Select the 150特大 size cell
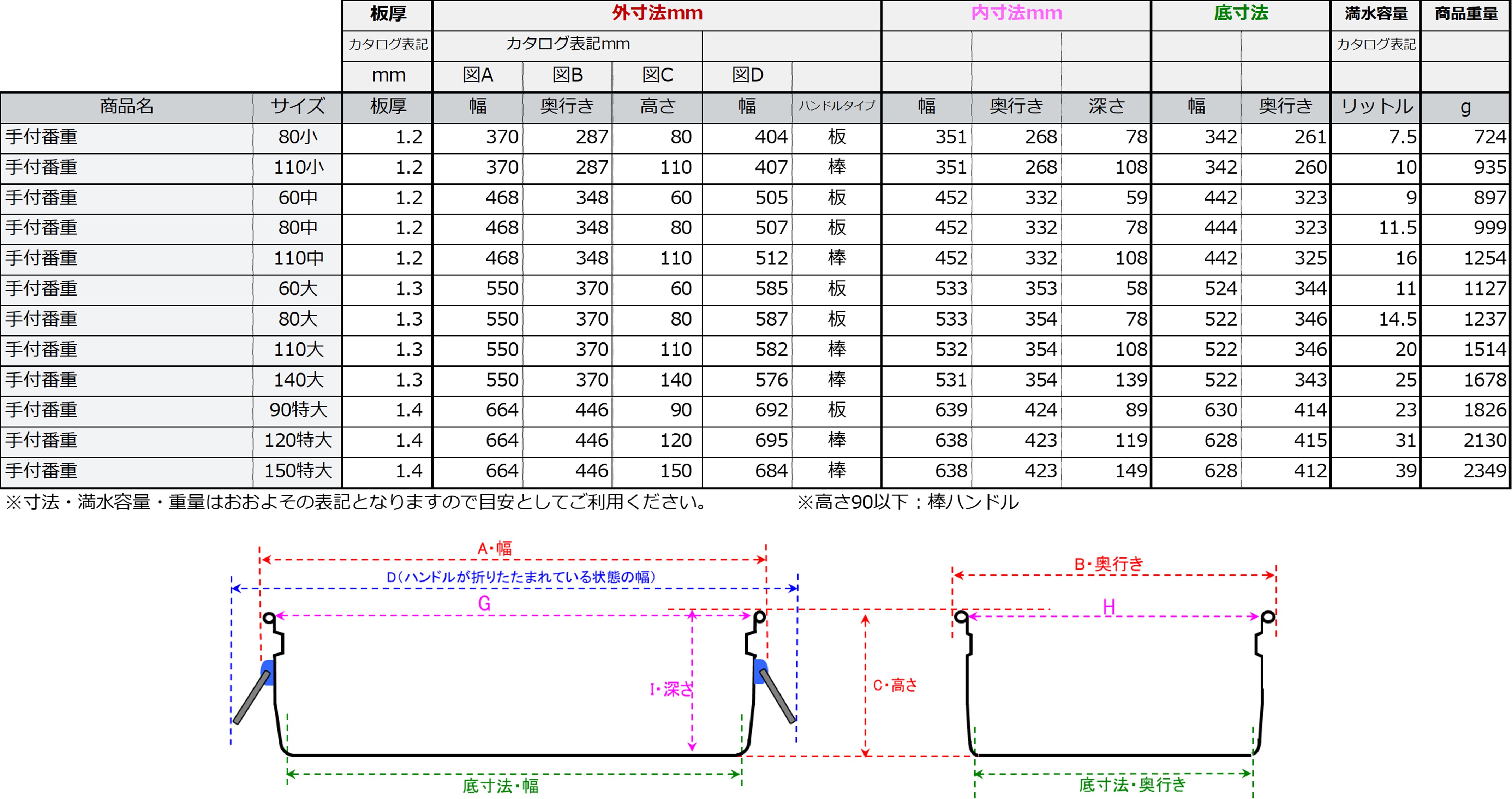 298,470
